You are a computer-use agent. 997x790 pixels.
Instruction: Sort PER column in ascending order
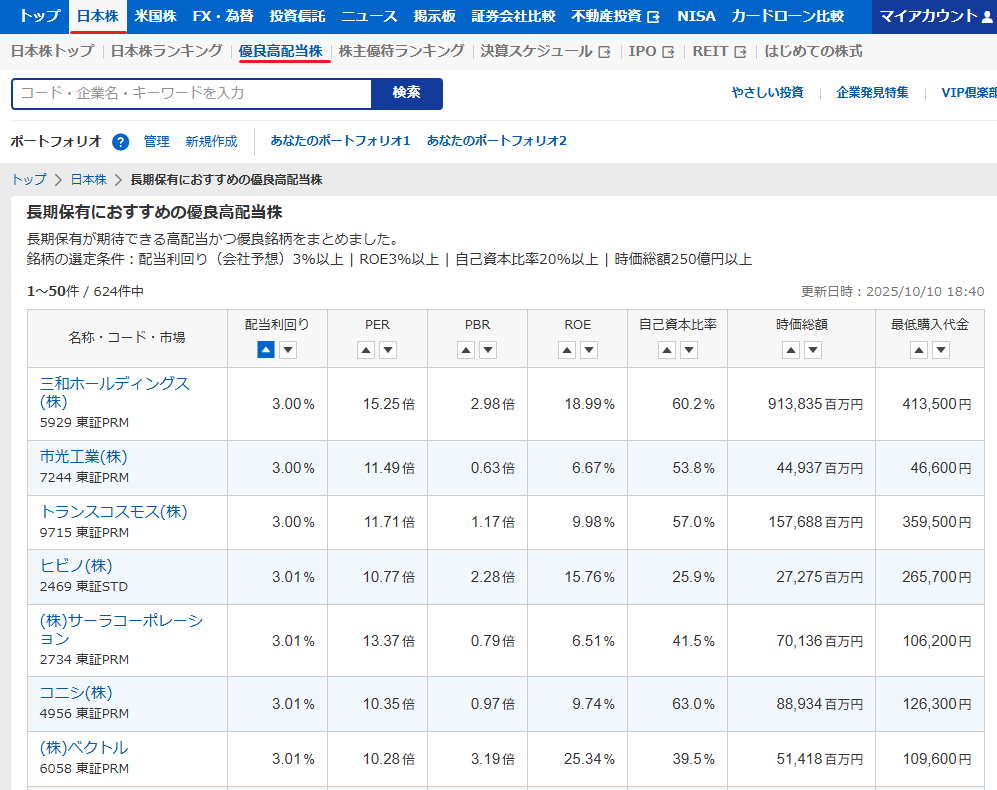point(366,350)
